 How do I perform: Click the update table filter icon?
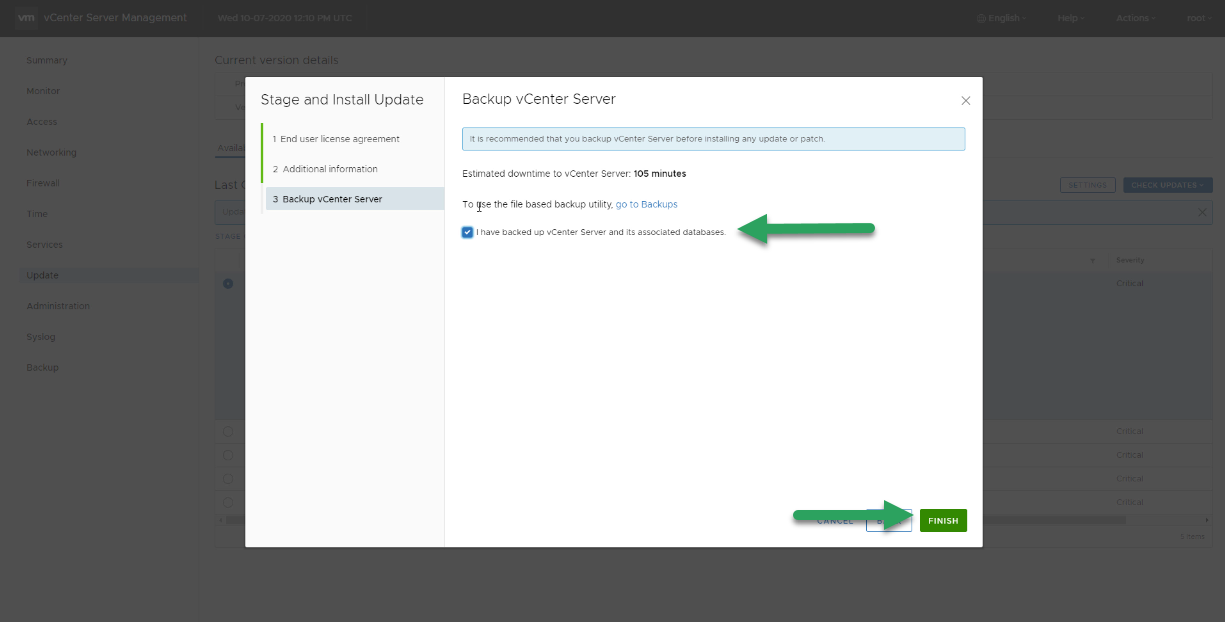click(1092, 261)
